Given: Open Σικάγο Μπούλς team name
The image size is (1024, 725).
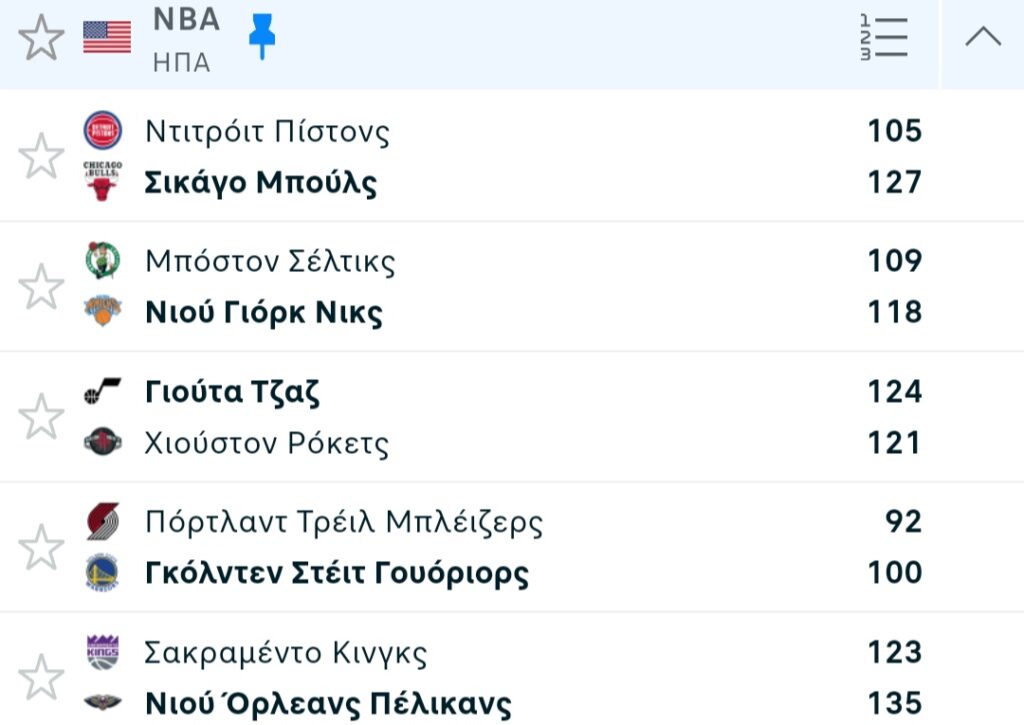Looking at the screenshot, I should click(x=261, y=183).
